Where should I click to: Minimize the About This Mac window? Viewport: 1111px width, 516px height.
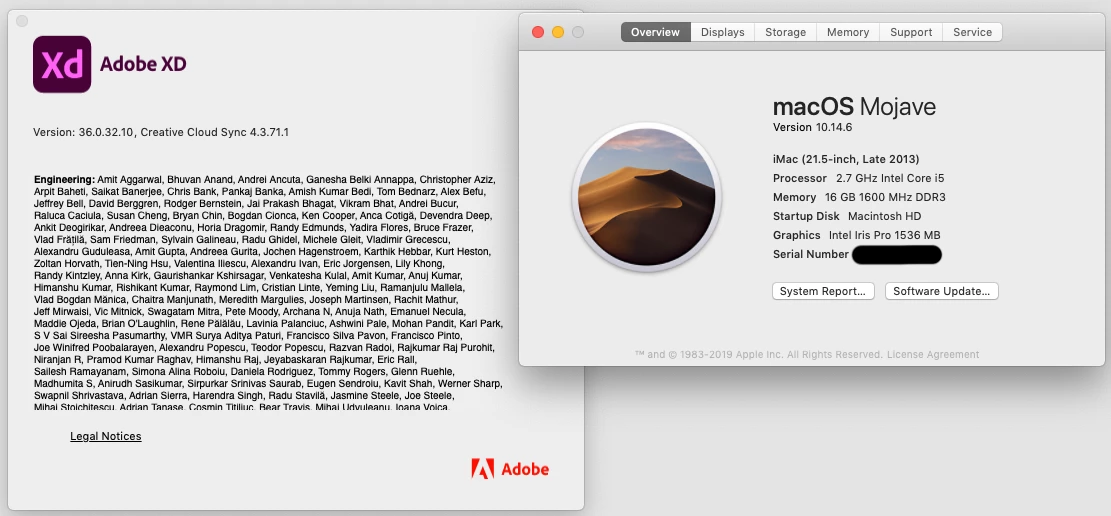tap(558, 32)
